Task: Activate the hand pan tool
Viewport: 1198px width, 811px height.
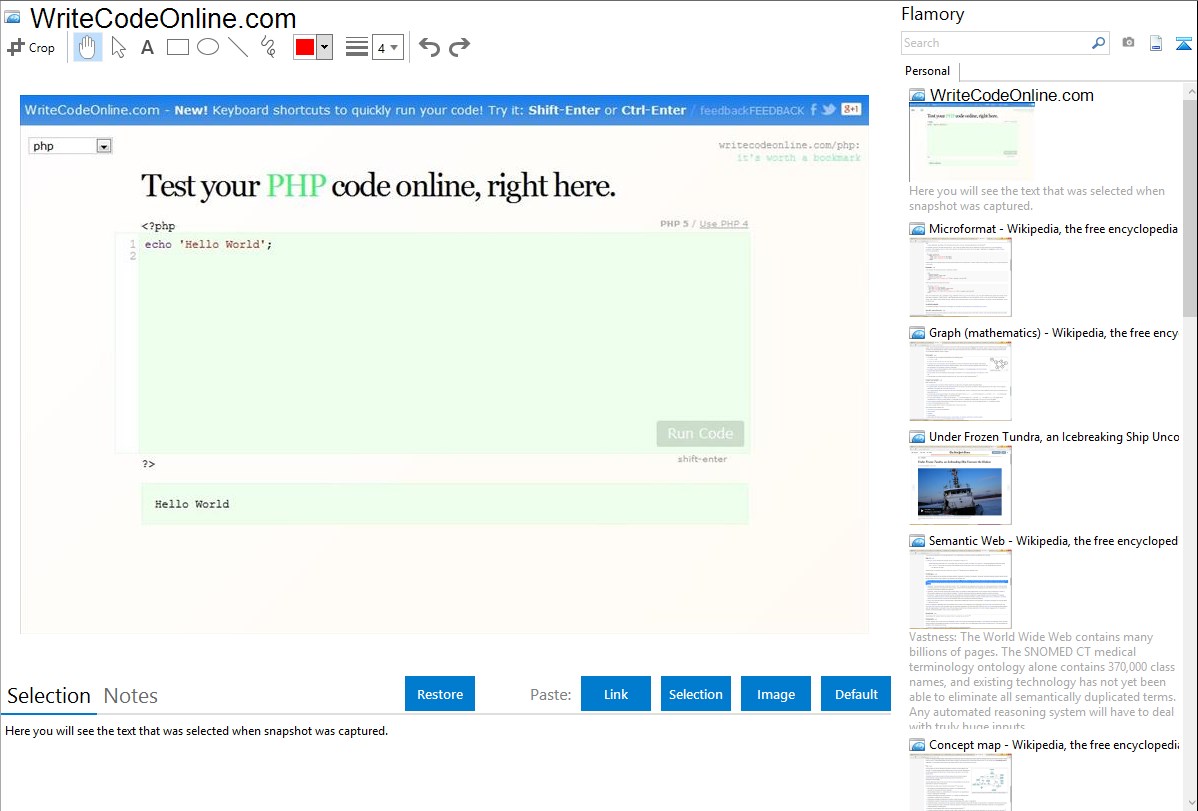Action: pos(88,47)
